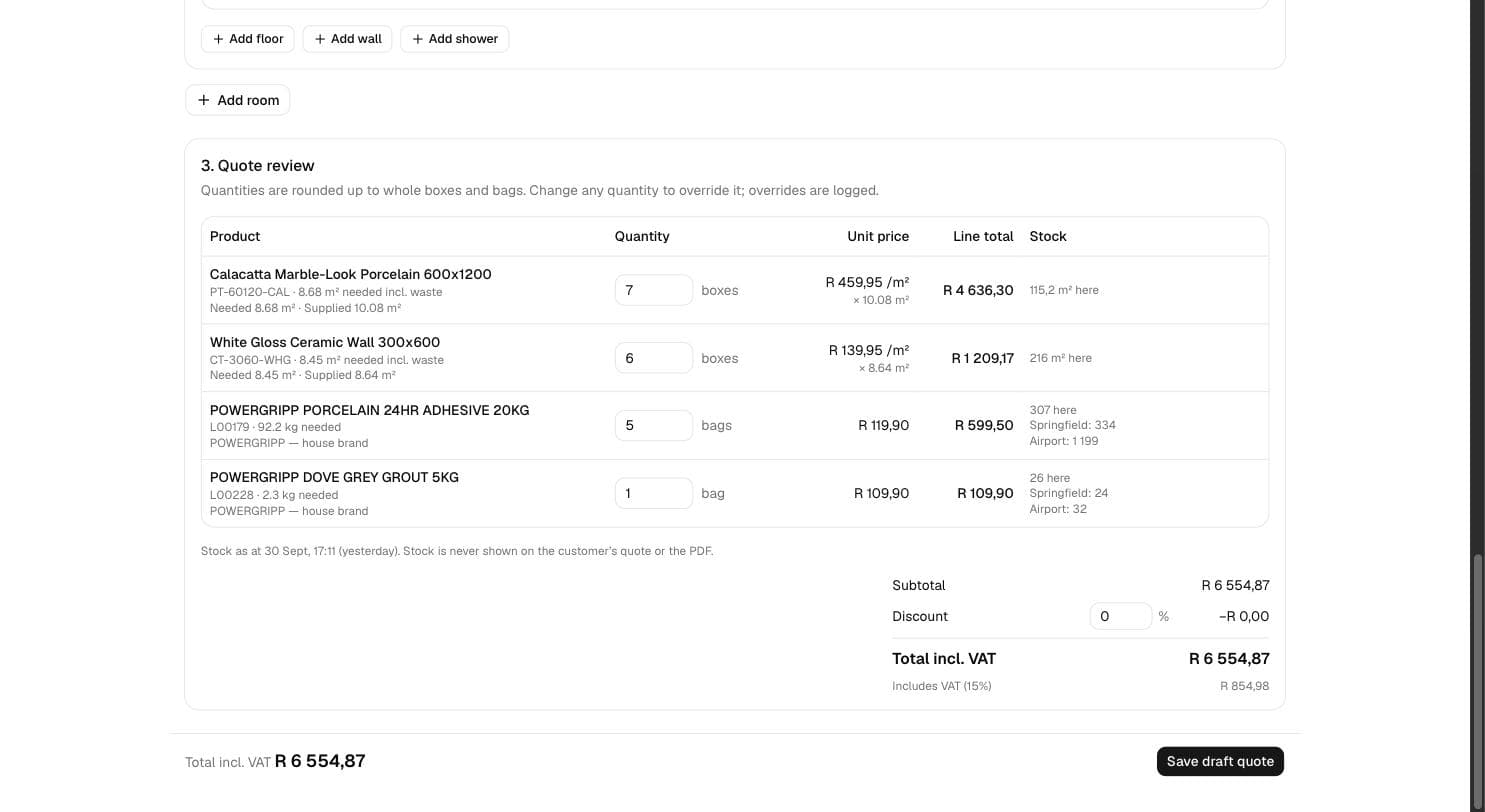
Task: Click the Total incl. VAT amount in summary
Action: pos(1229,658)
